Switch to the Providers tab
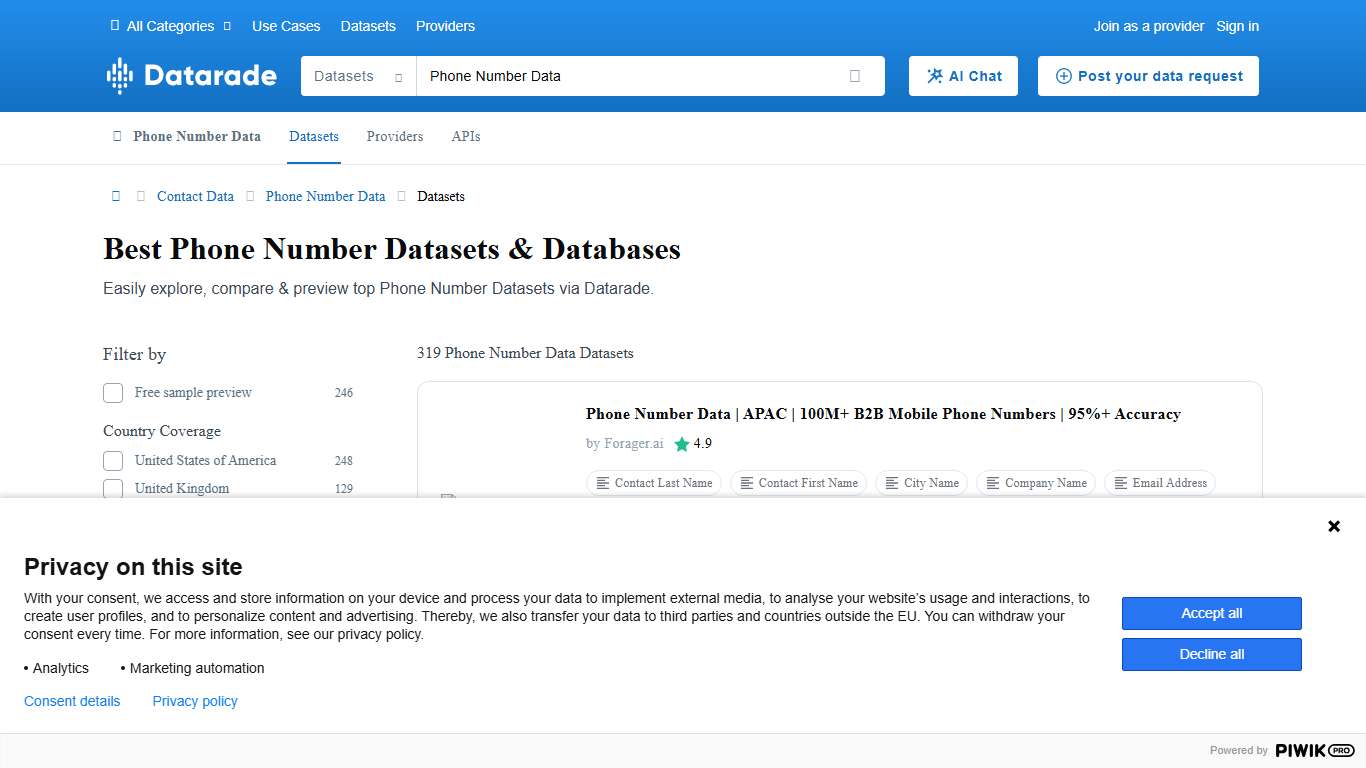This screenshot has height=768, width=1366. point(394,136)
